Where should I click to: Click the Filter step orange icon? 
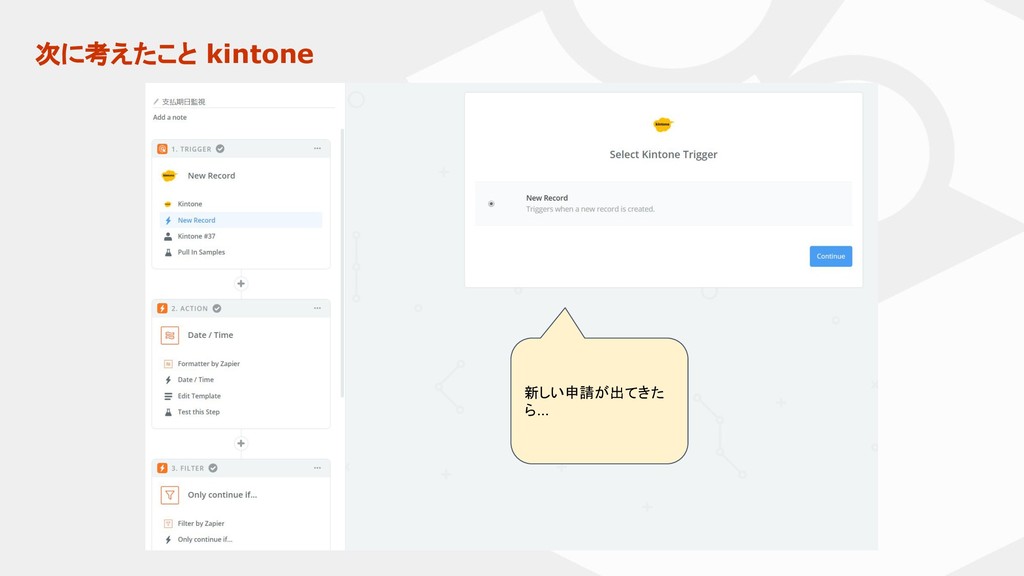coord(162,468)
